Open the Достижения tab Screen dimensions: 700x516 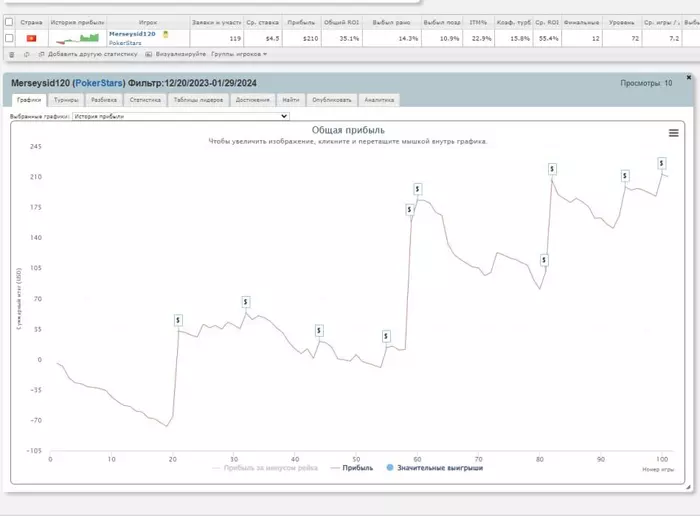click(253, 100)
